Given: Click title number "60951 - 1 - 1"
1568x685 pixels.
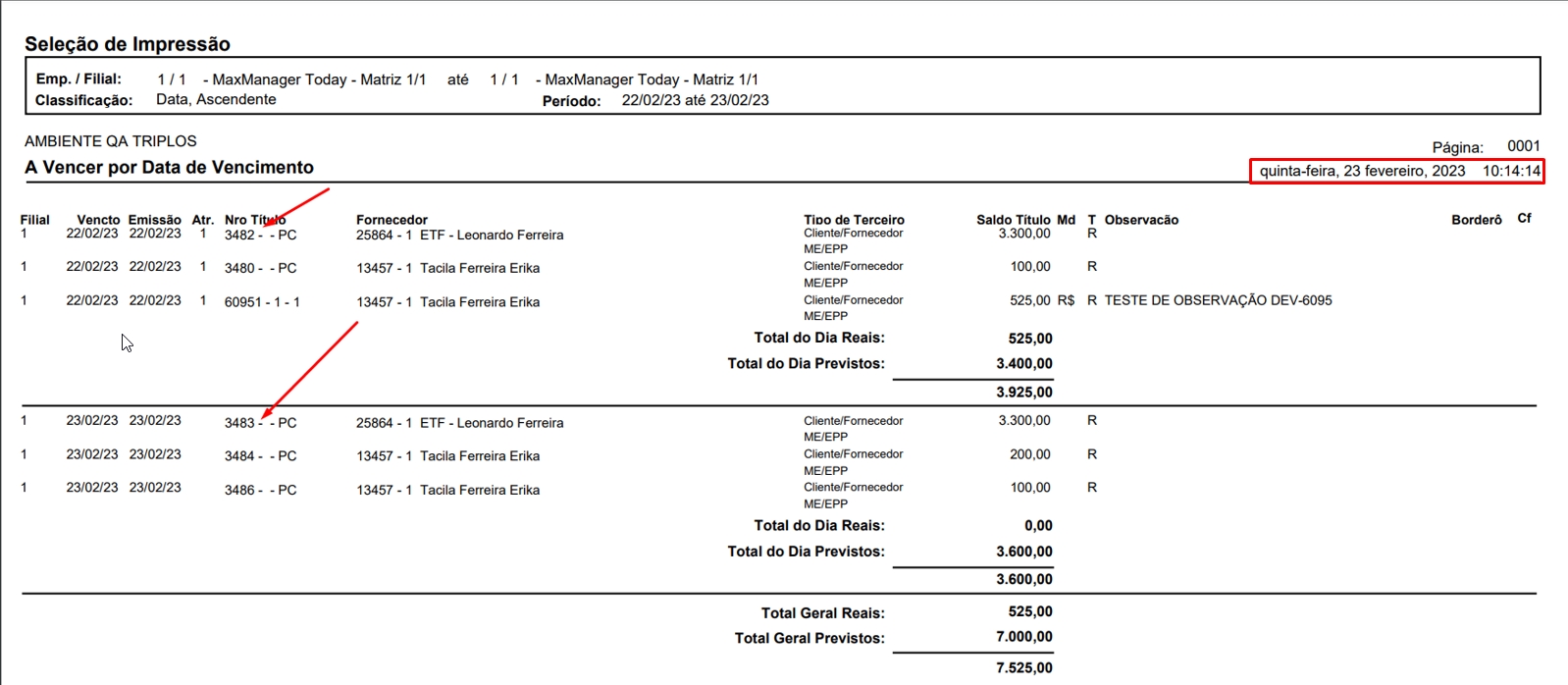Looking at the screenshot, I should (x=262, y=302).
